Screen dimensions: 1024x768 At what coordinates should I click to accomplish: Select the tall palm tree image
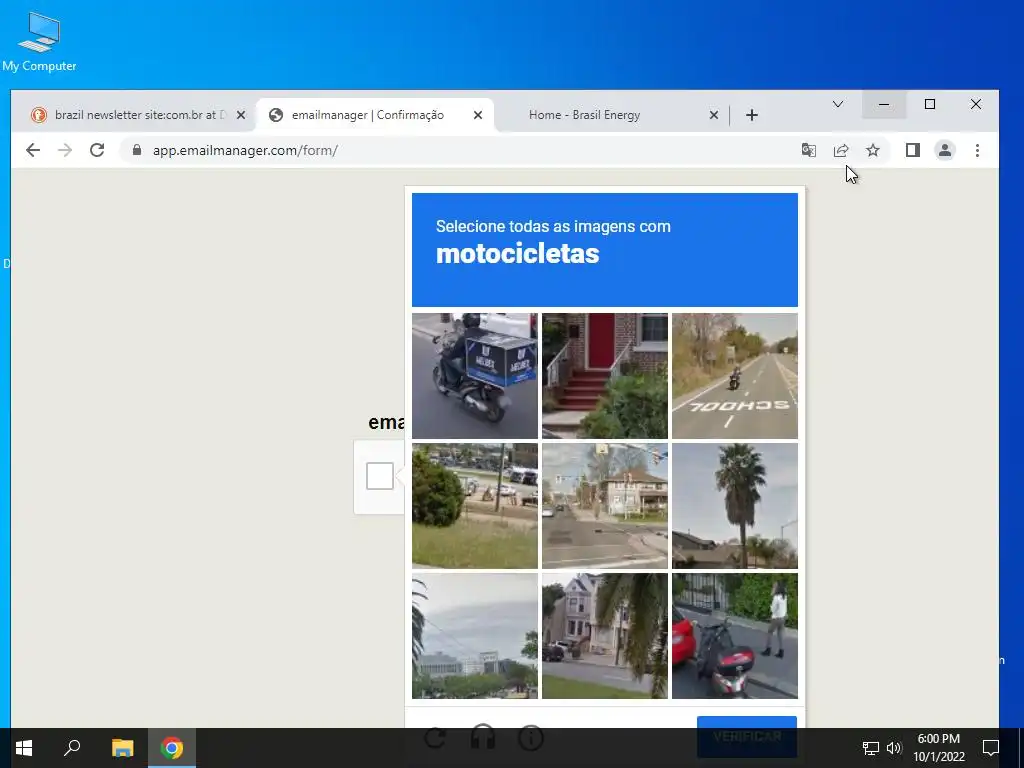[735, 505]
